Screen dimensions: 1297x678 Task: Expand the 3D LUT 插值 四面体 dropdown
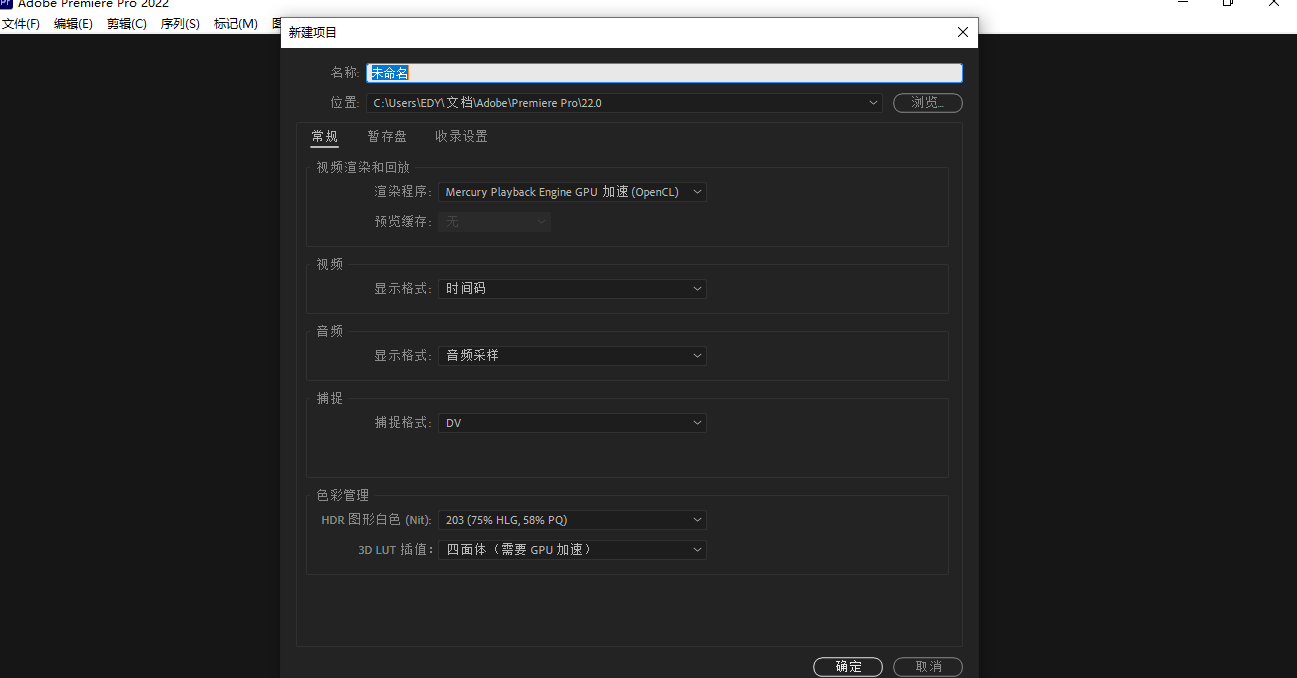(x=572, y=550)
